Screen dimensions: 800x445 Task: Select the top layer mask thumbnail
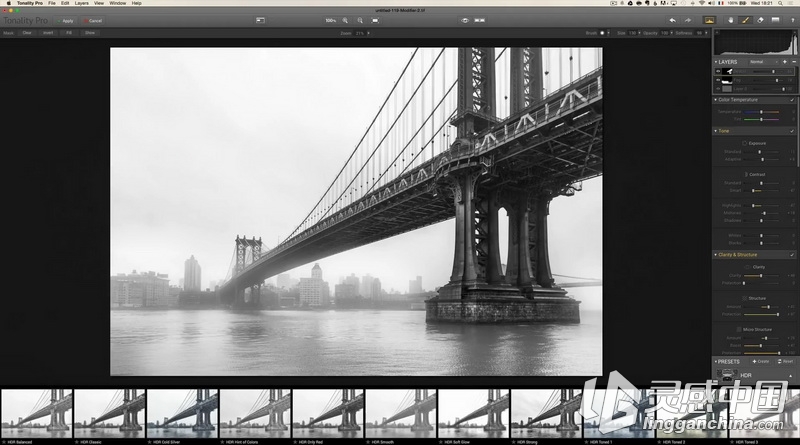(727, 71)
